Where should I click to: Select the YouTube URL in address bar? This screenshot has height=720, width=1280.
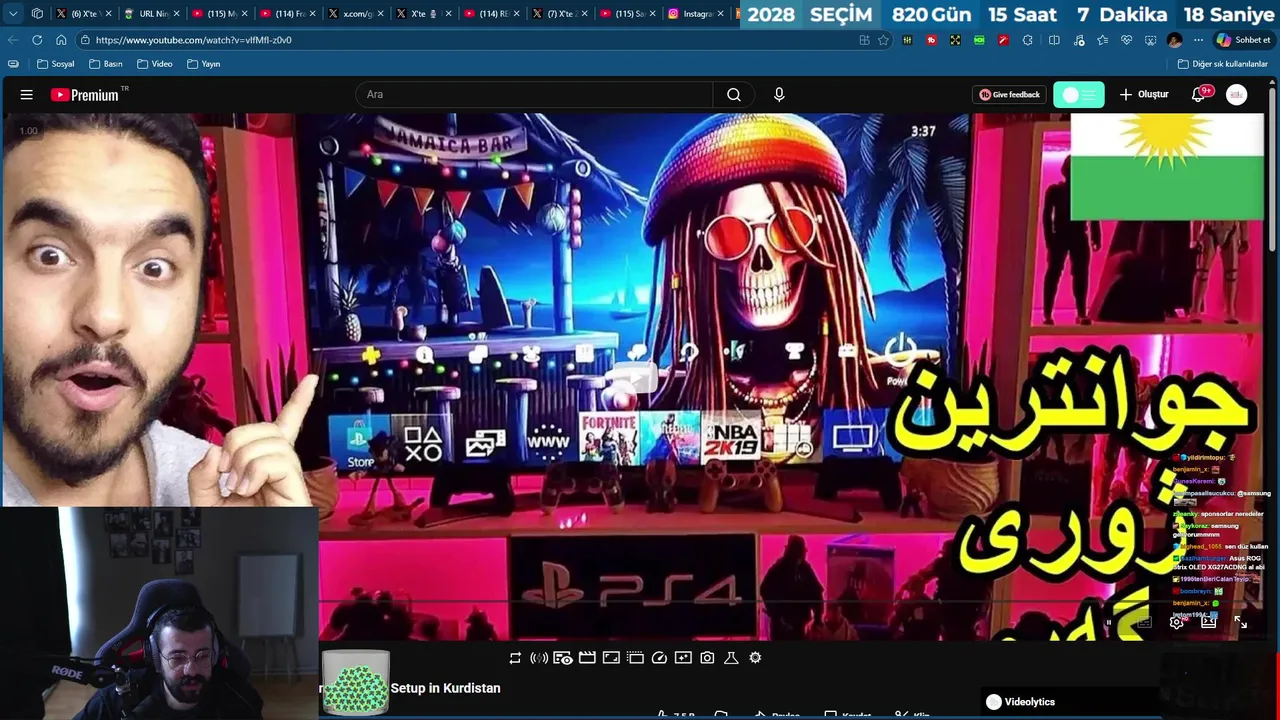pyautogui.click(x=194, y=40)
